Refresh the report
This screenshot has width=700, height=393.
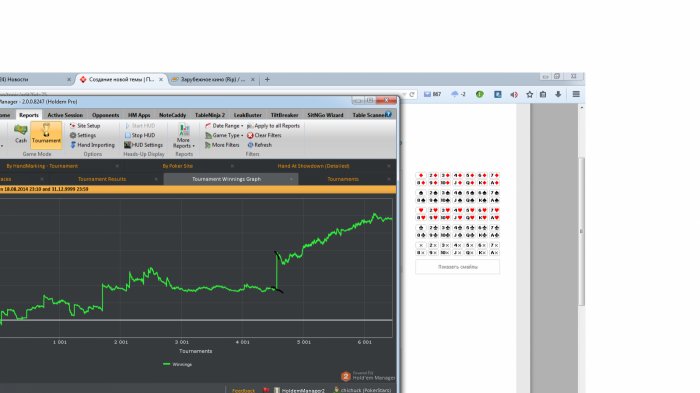(259, 145)
